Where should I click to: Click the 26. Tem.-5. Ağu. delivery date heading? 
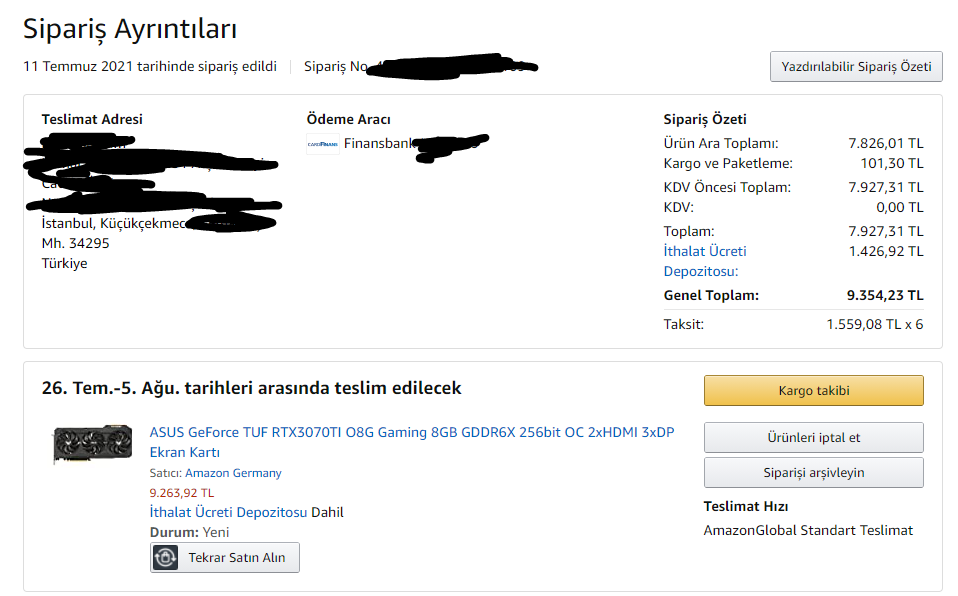pyautogui.click(x=251, y=388)
